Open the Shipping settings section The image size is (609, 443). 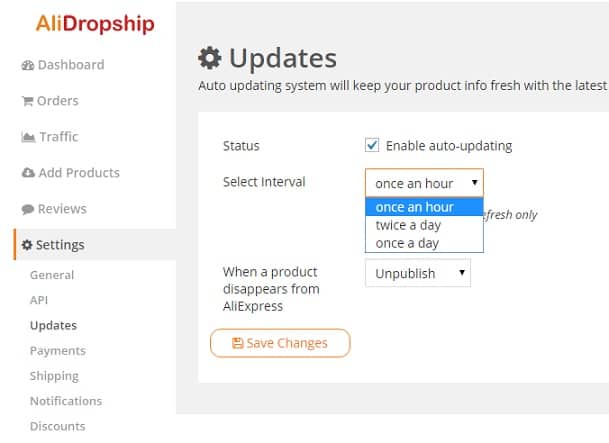[x=54, y=376]
